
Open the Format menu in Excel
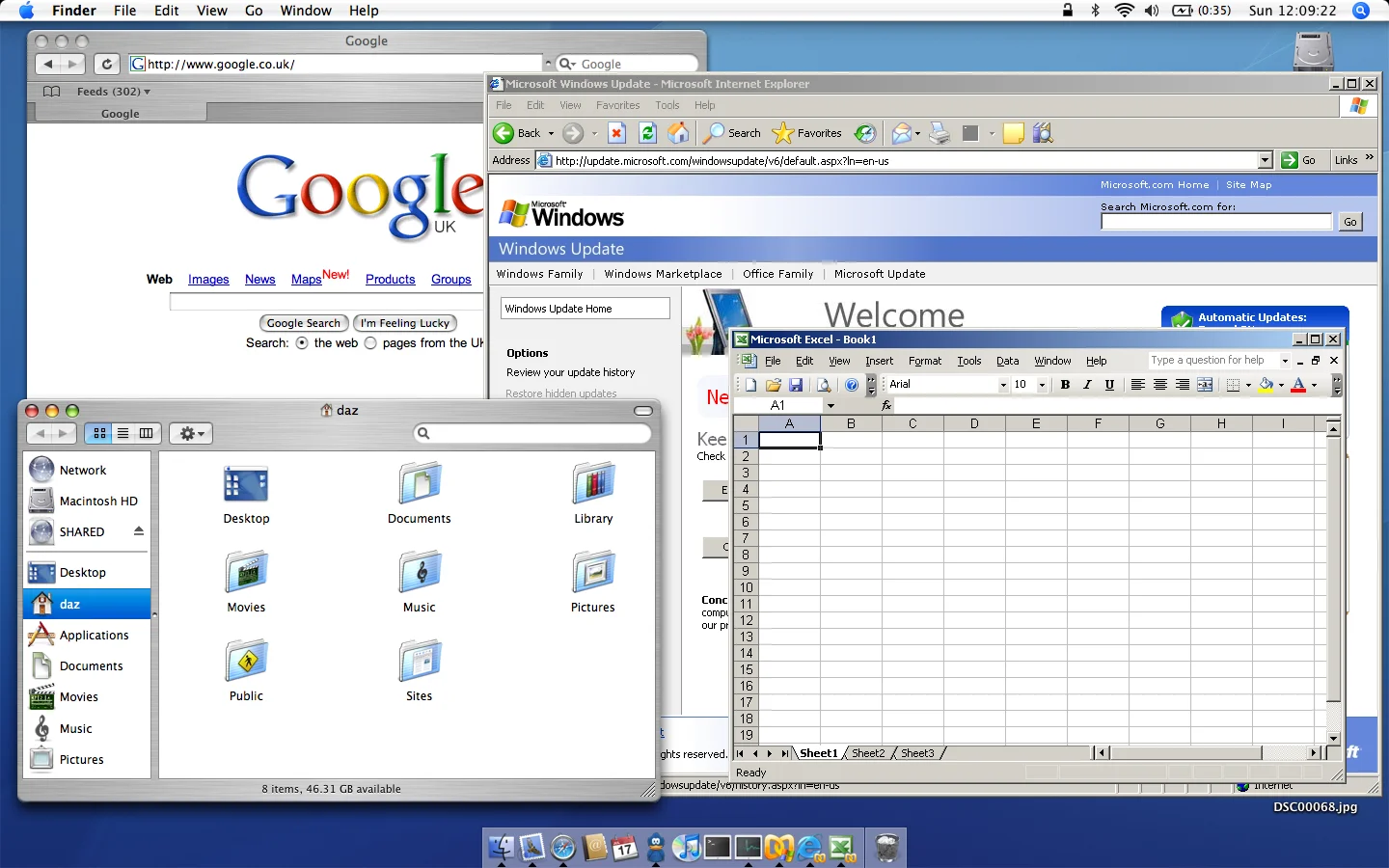[x=925, y=361]
